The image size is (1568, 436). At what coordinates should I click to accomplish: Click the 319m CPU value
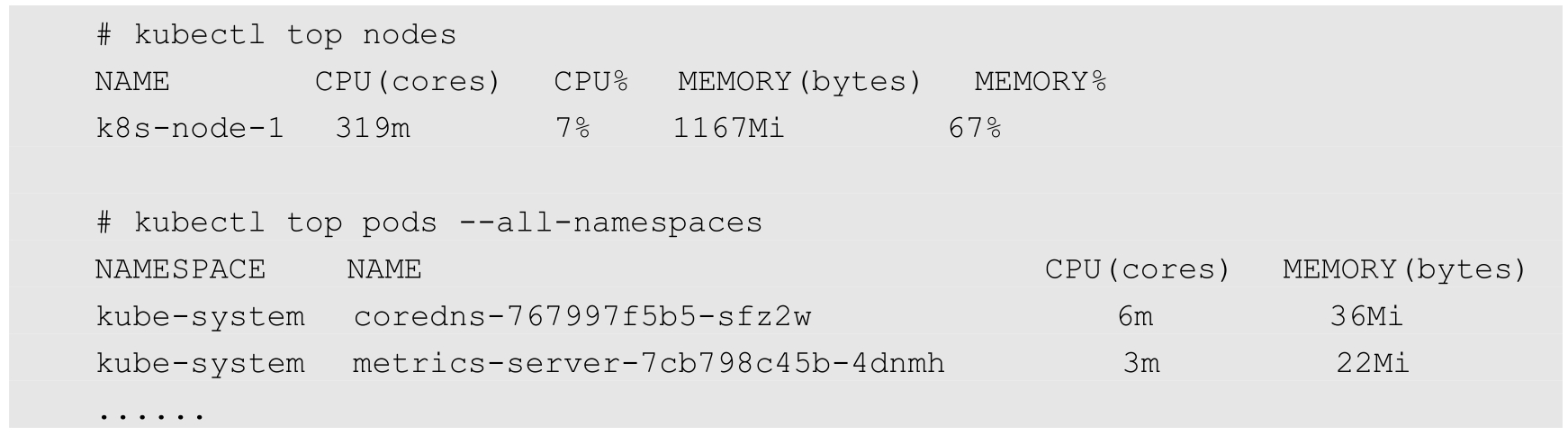(x=373, y=129)
